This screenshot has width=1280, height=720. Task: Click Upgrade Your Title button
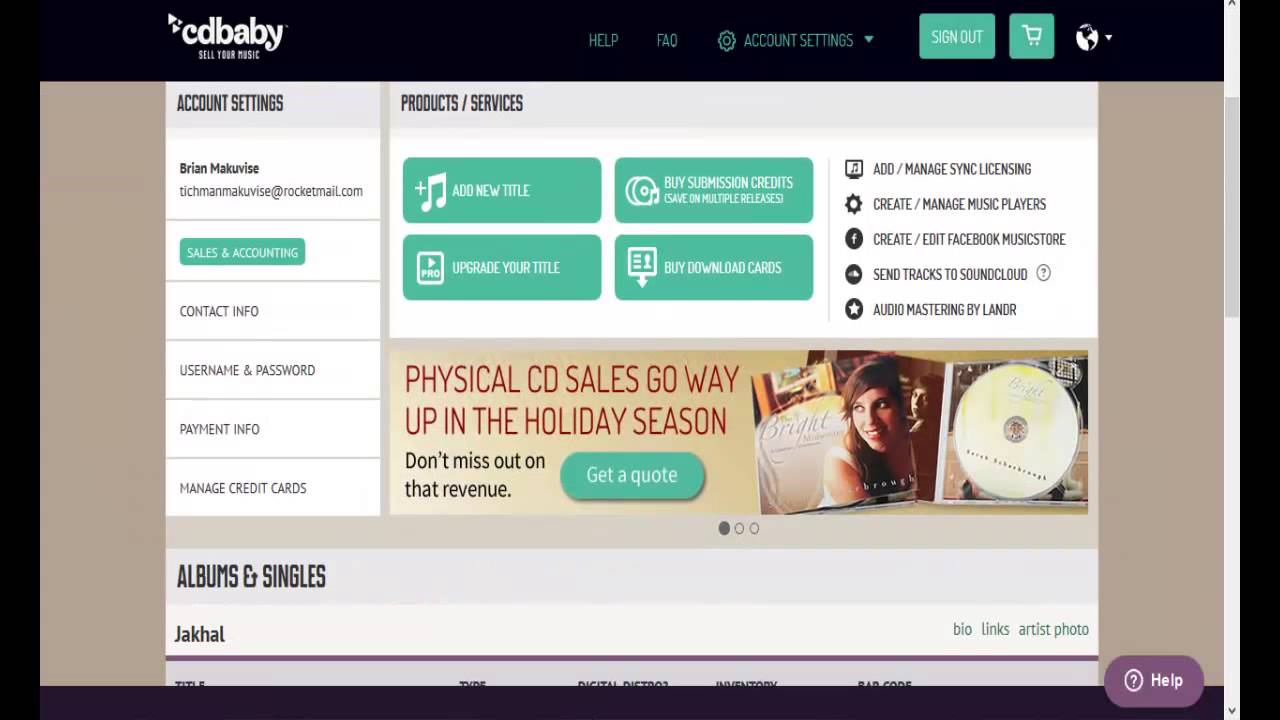pyautogui.click(x=502, y=267)
